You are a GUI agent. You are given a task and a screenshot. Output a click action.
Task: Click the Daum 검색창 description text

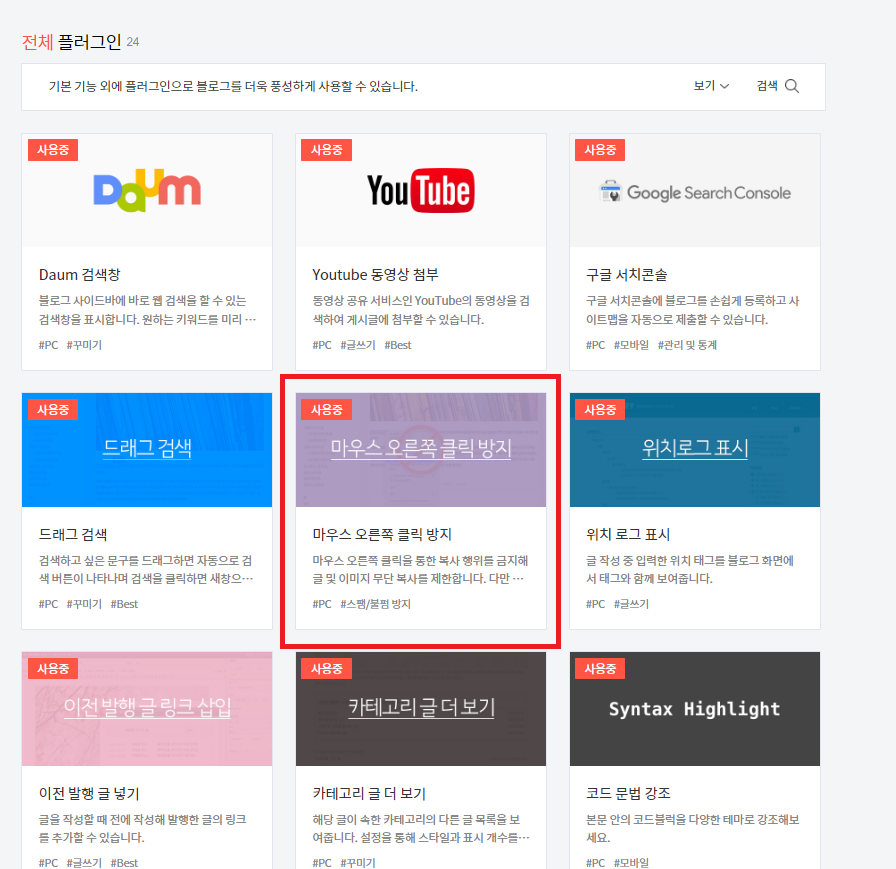(147, 310)
